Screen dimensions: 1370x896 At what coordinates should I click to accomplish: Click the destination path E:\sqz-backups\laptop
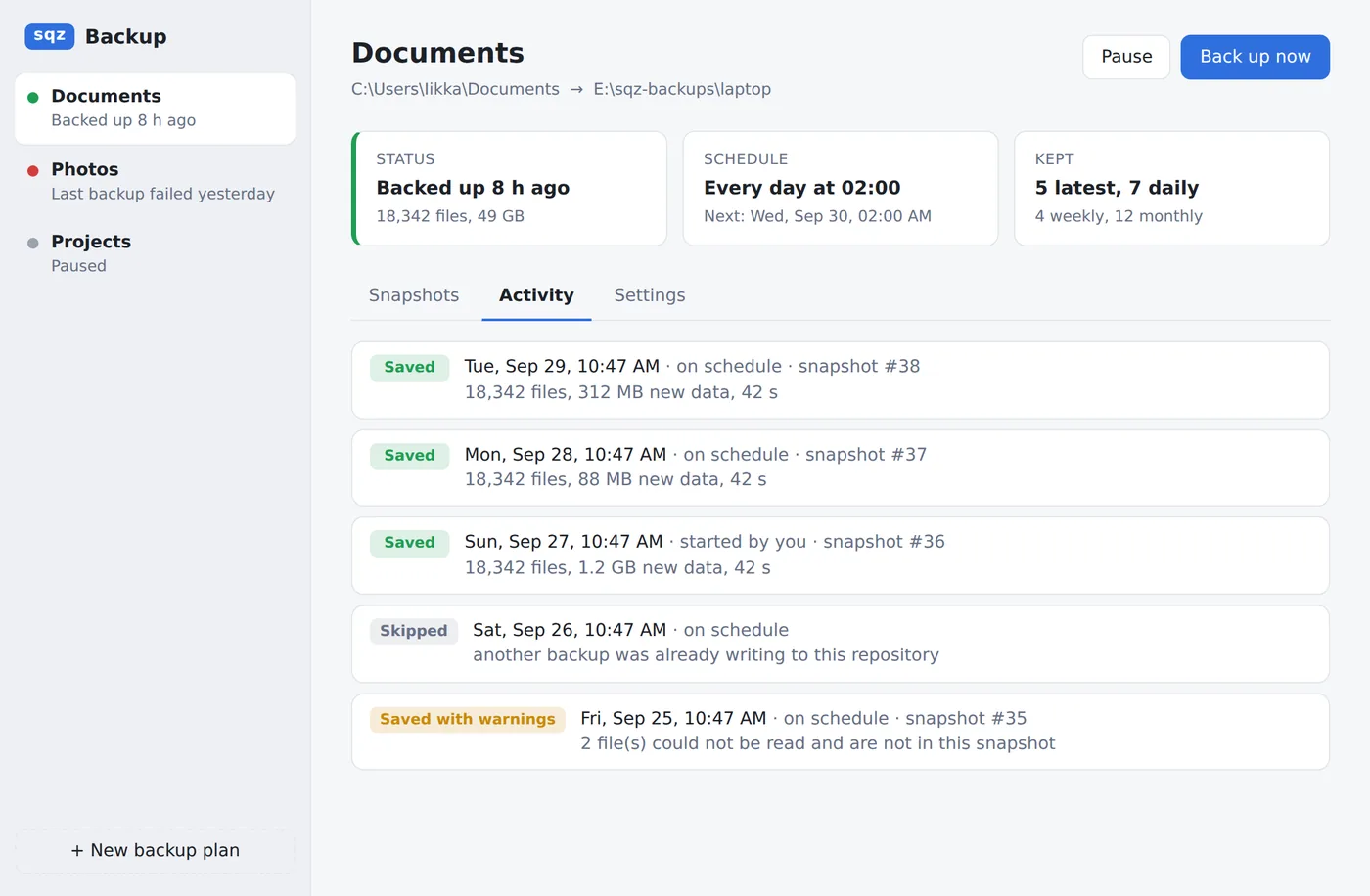(682, 89)
